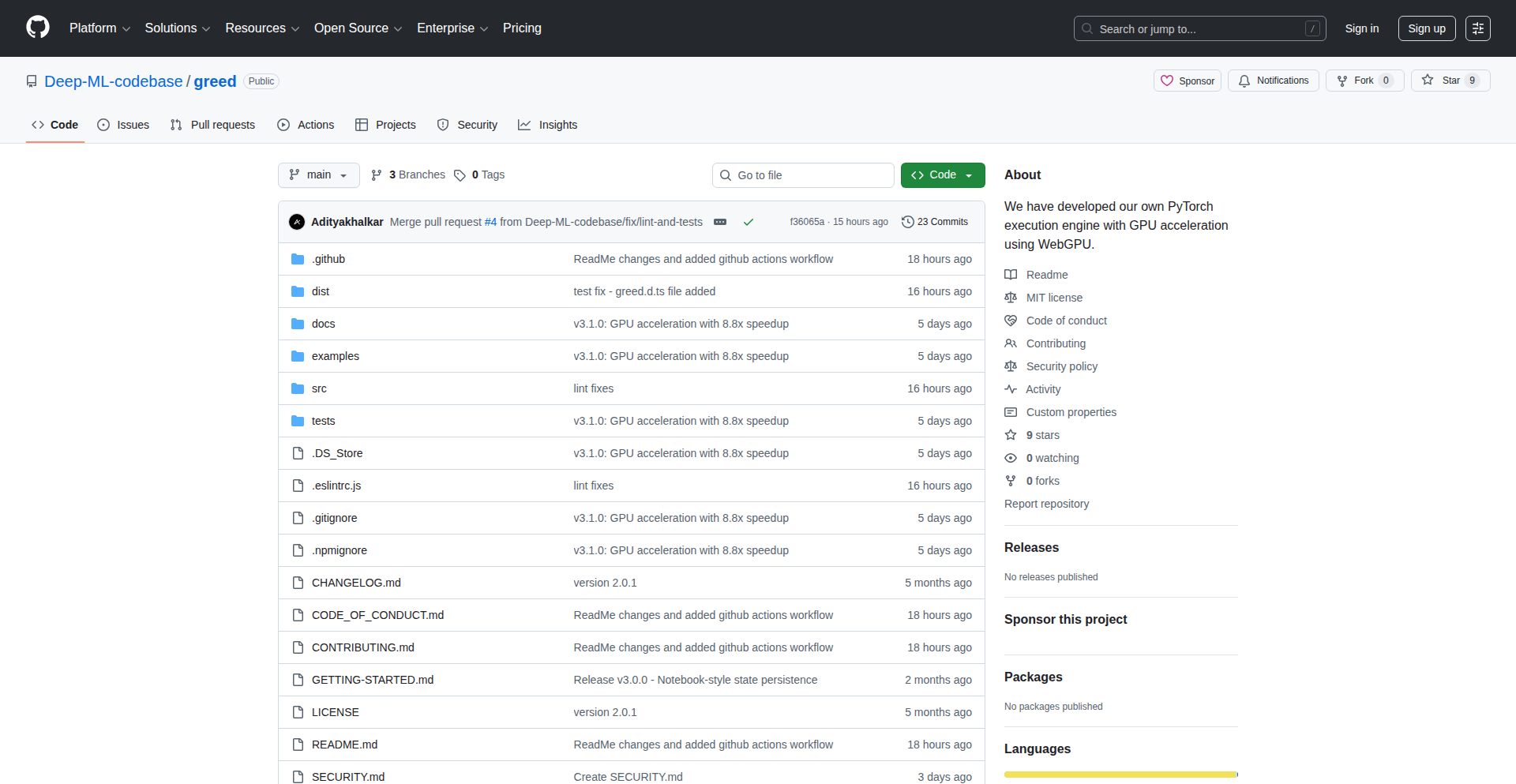Image resolution: width=1516 pixels, height=784 pixels.
Task: Click the GitHub home logo
Action: point(36,28)
